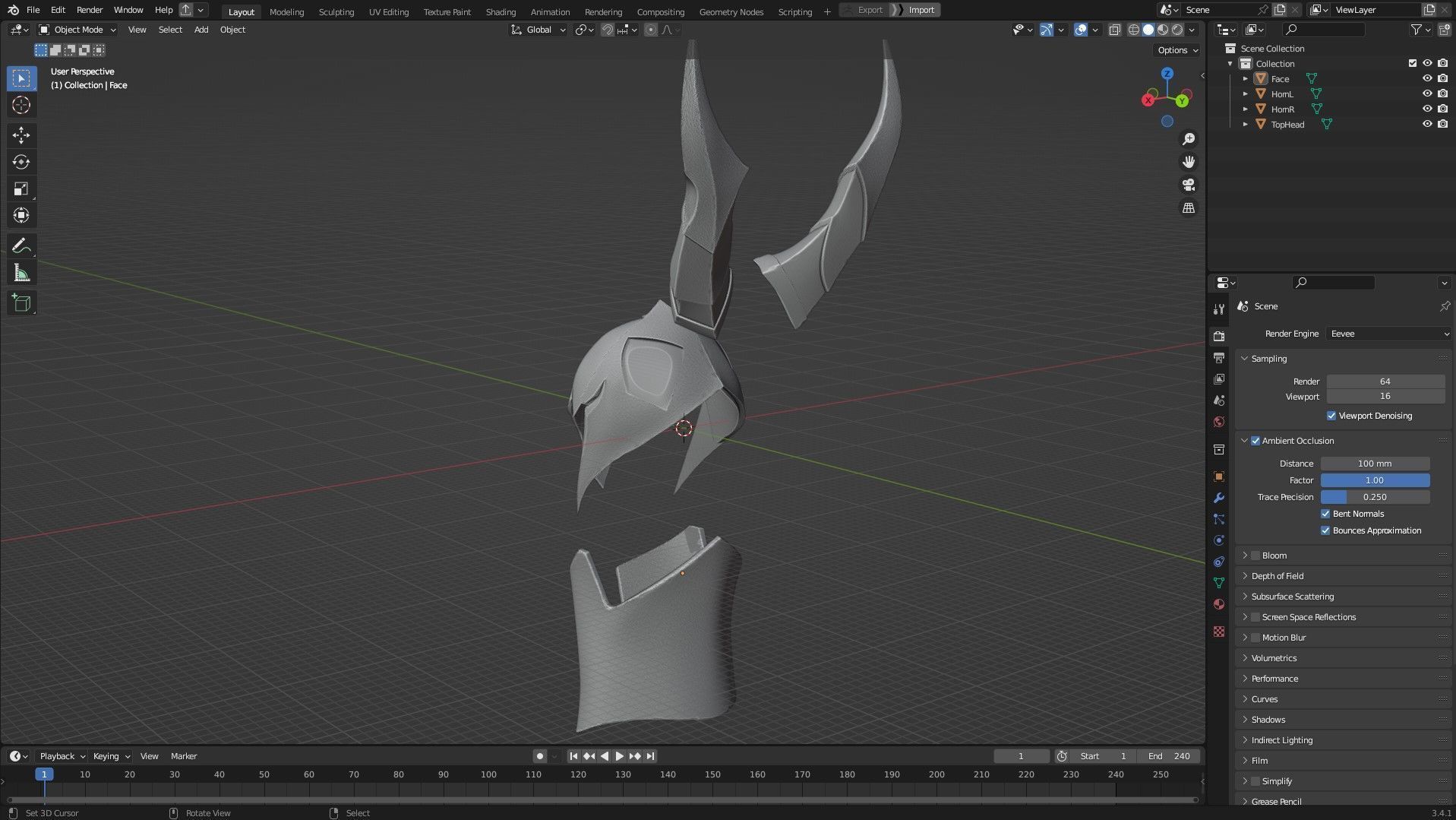Viewport: 1456px width, 820px height.
Task: Open the Global orientation dropdown
Action: tap(538, 30)
